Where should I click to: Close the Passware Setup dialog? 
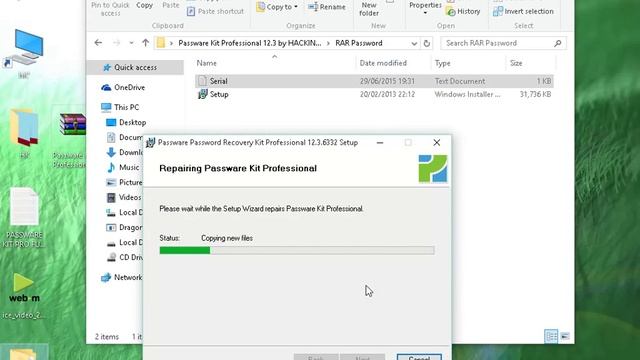437,142
